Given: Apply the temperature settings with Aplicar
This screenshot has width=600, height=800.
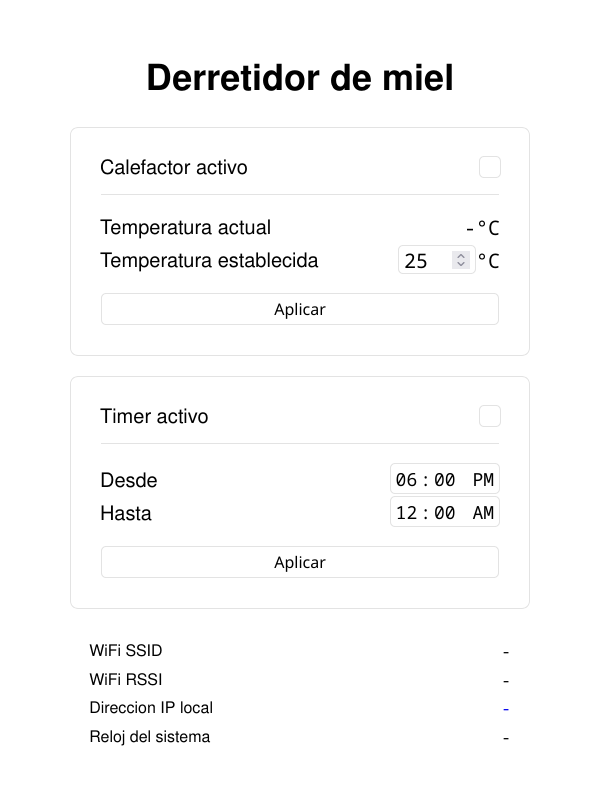Looking at the screenshot, I should pos(299,309).
